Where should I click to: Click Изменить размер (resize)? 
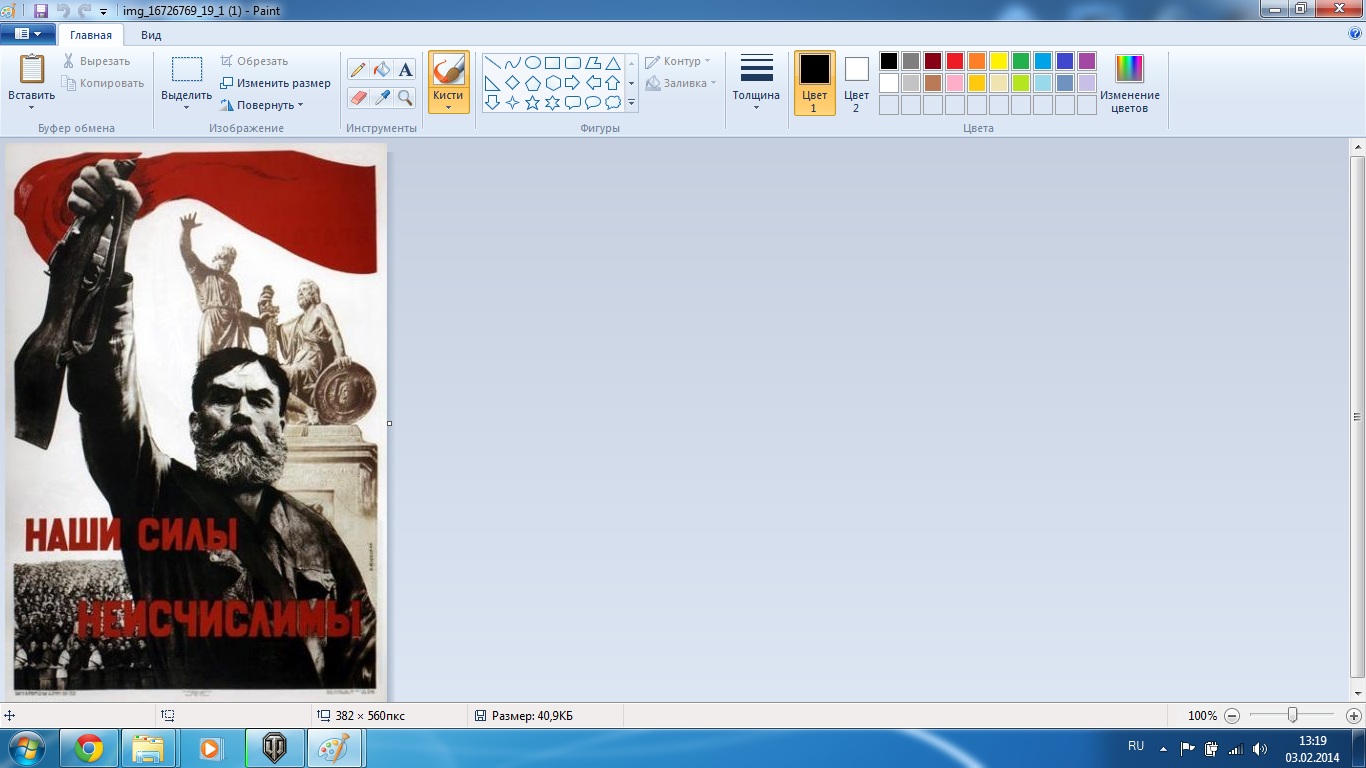click(276, 83)
